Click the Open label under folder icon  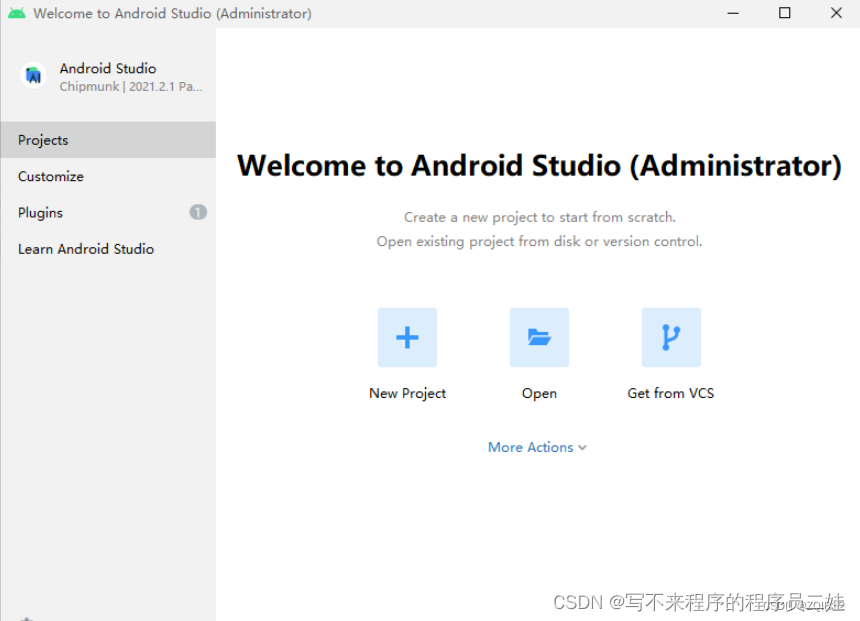(539, 393)
